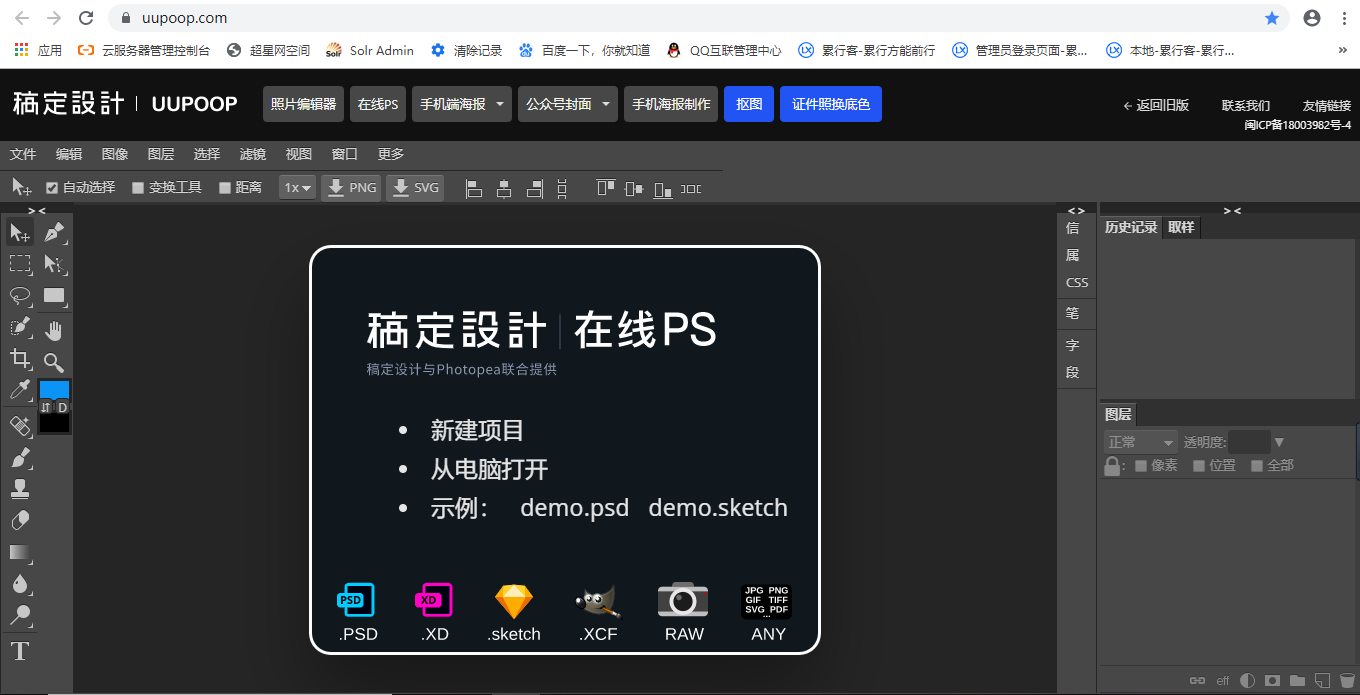Reload the page in the browser

click(x=86, y=18)
